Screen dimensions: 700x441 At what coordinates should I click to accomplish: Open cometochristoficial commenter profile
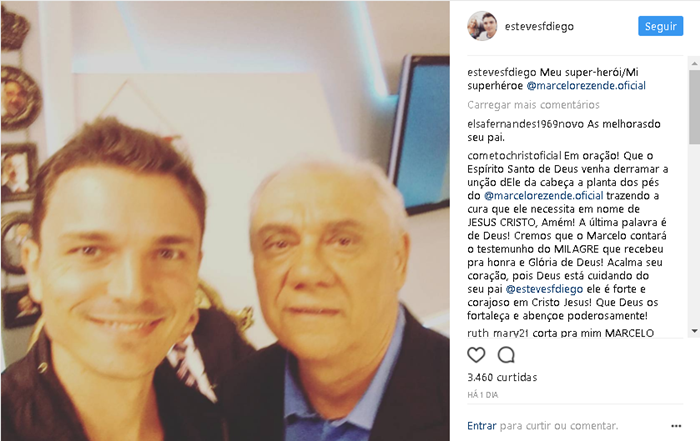[514, 156]
